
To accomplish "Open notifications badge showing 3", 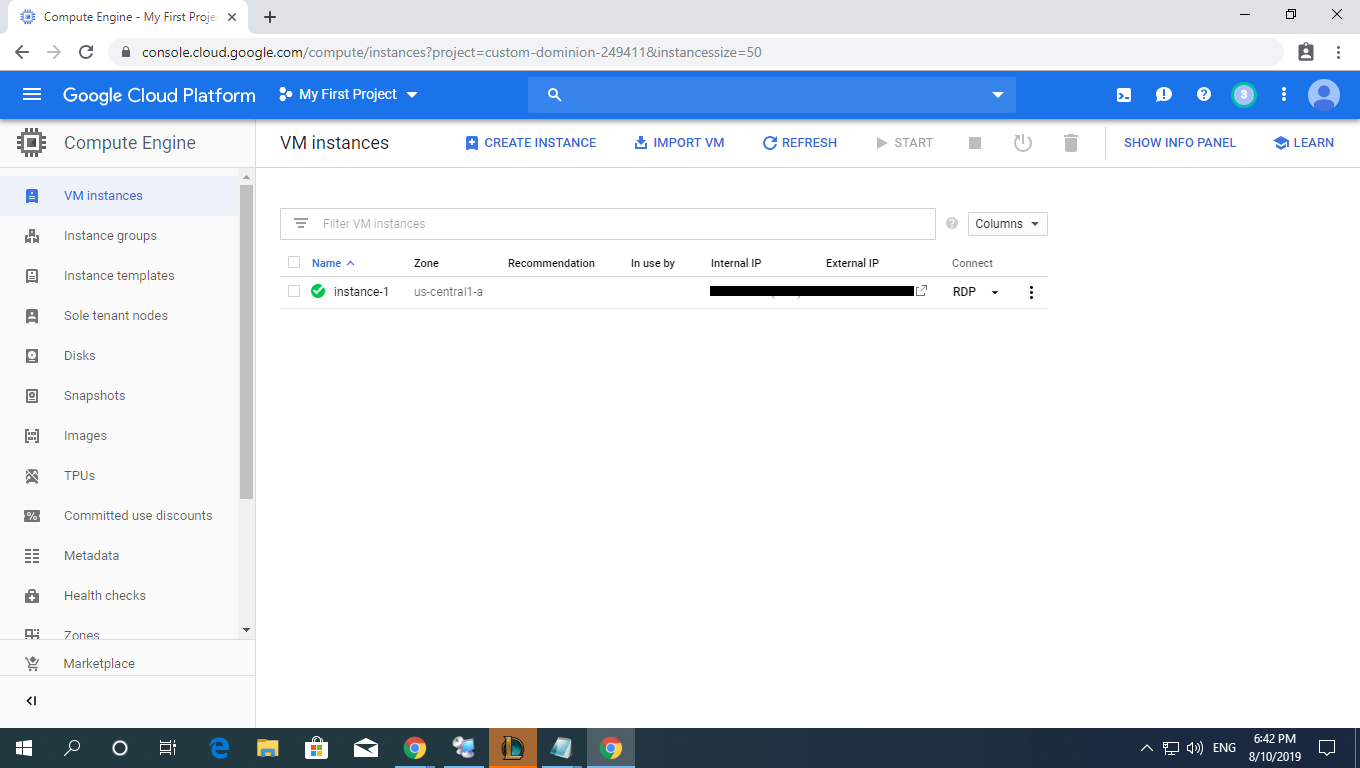I will [x=1243, y=95].
